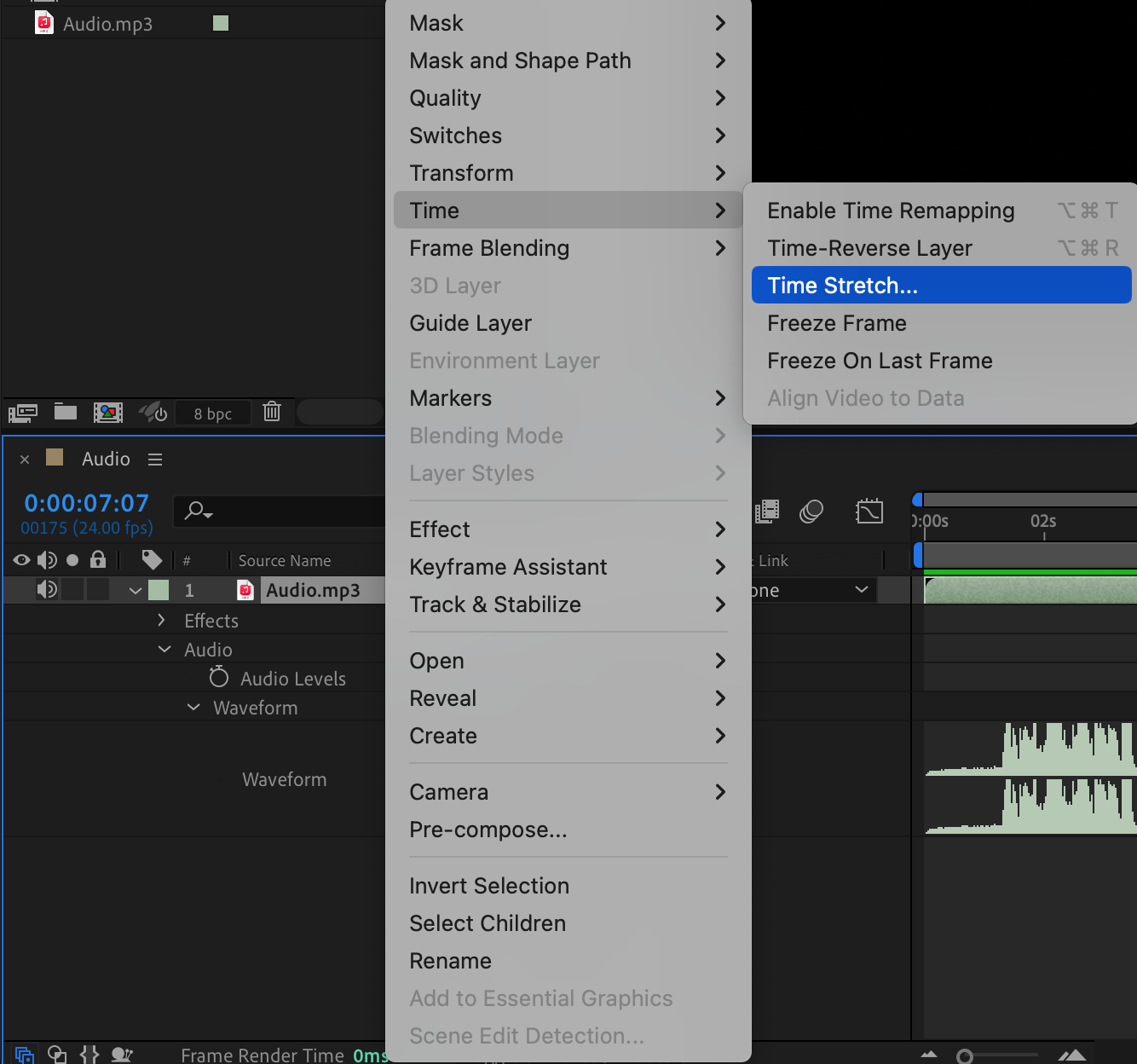Open the Graph Editor in the timeline
Viewport: 1137px width, 1064px height.
coord(869,512)
